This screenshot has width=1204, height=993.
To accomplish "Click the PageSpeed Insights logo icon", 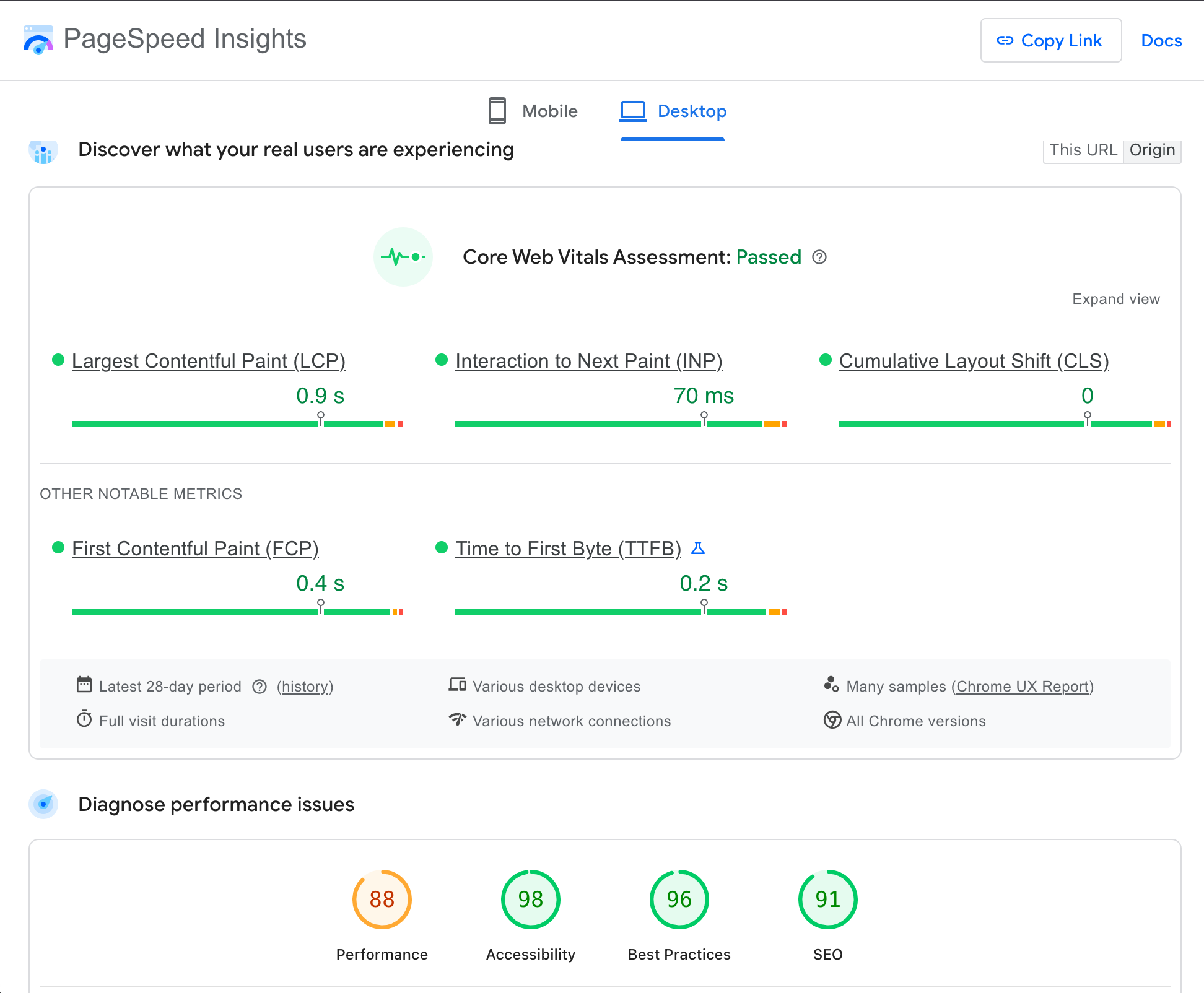I will click(x=38, y=40).
